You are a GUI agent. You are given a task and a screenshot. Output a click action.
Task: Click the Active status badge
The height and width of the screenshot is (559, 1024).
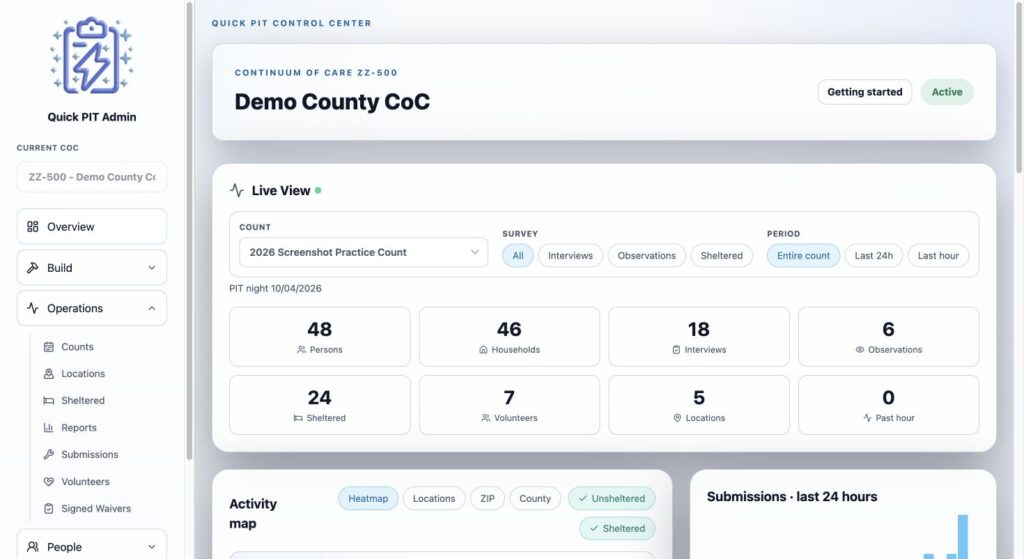pyautogui.click(x=947, y=92)
